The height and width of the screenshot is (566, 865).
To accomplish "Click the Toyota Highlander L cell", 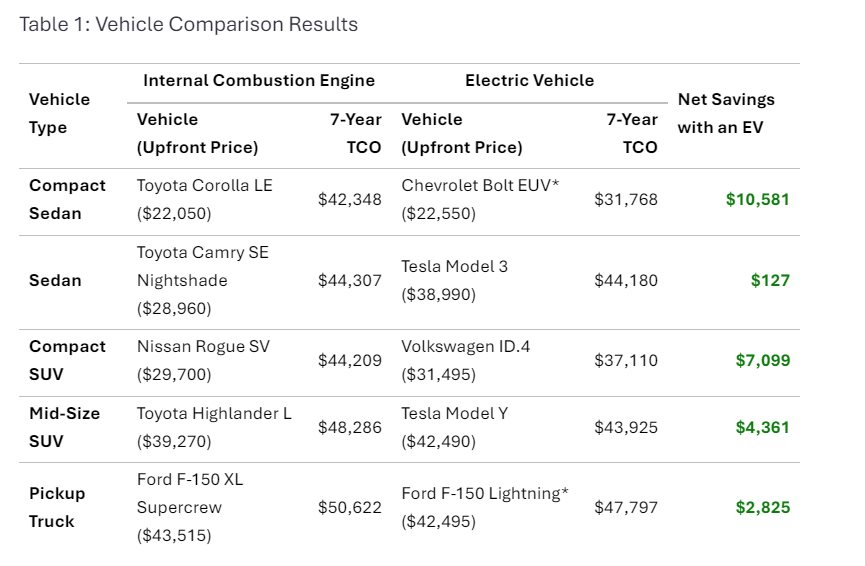I will [x=214, y=427].
